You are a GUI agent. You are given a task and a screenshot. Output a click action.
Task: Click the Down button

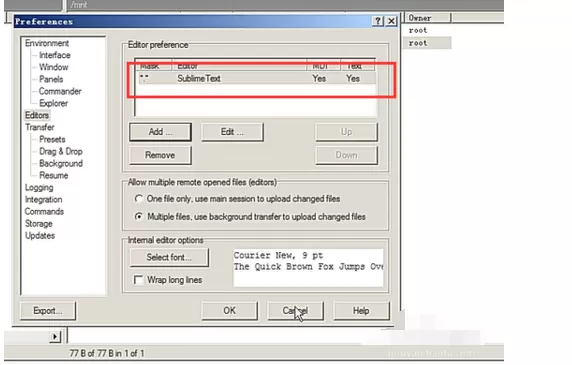tap(346, 155)
